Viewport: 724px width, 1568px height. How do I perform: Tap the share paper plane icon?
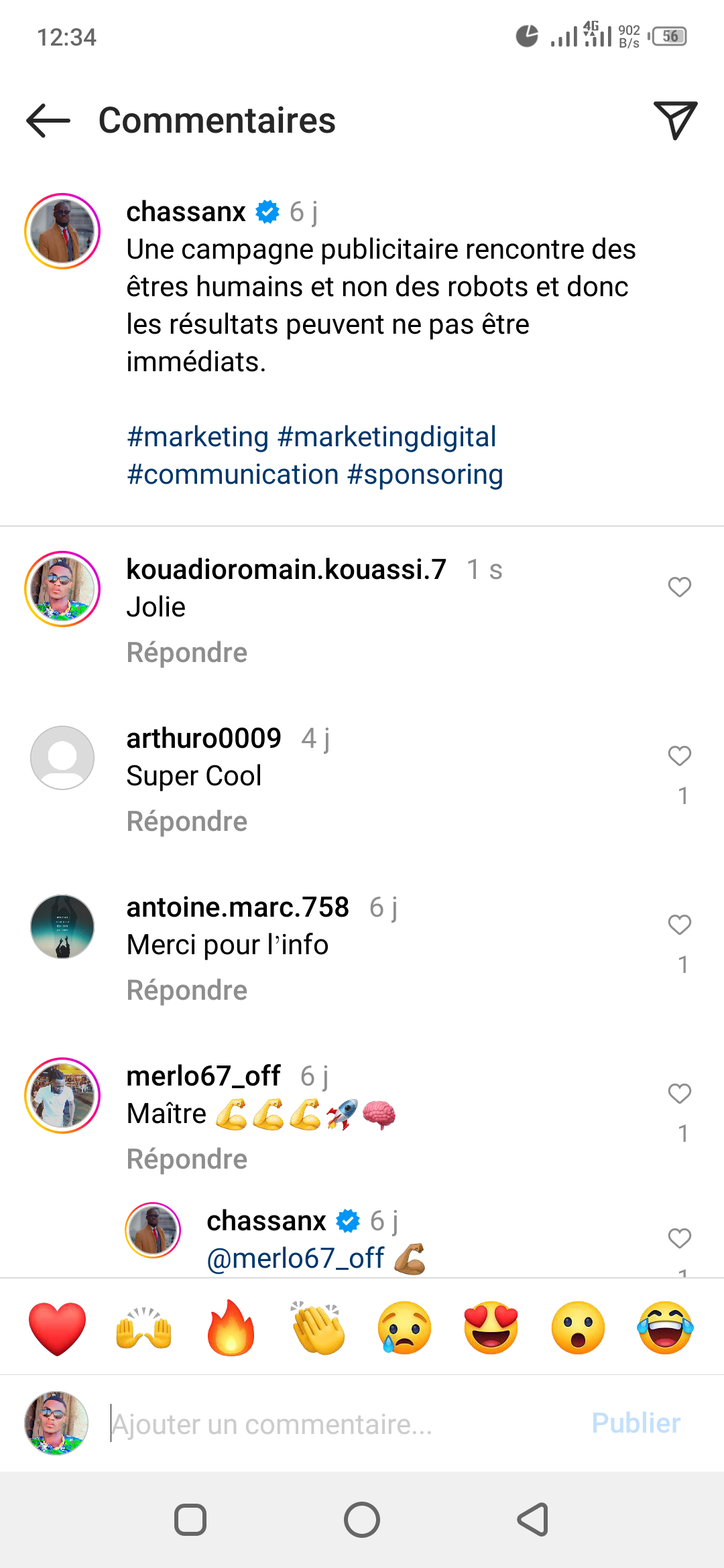675,121
